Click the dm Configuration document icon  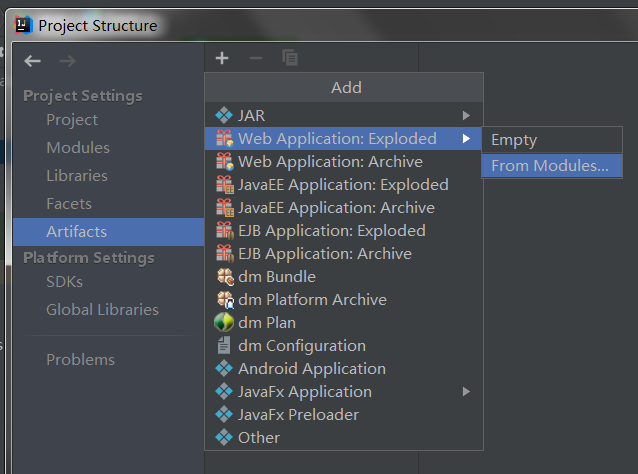click(224, 345)
